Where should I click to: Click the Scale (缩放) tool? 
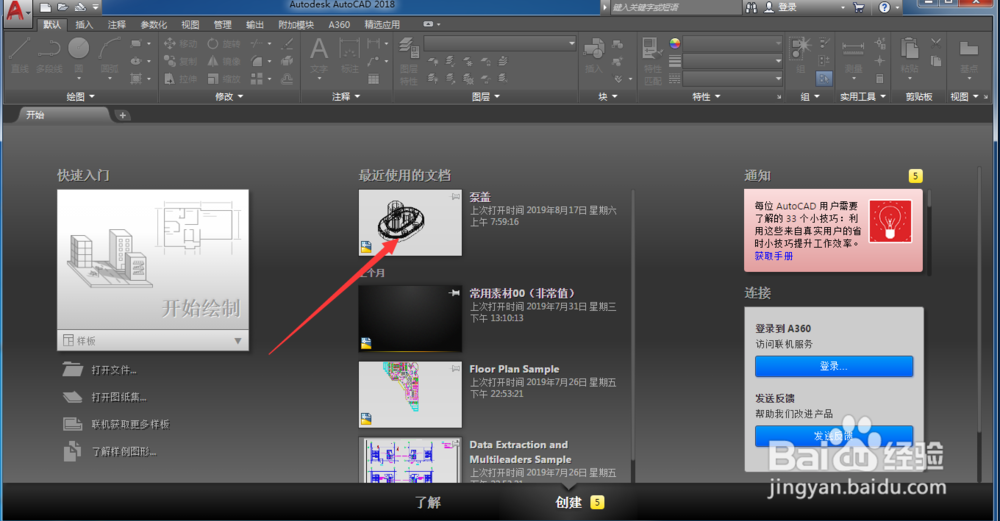pos(224,79)
